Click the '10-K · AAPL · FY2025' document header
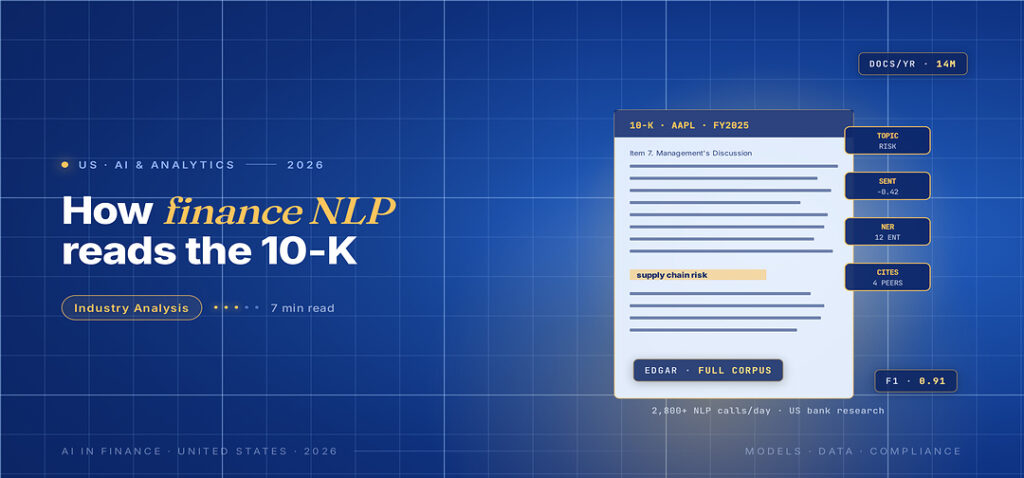This screenshot has width=1024, height=478. tap(733, 124)
